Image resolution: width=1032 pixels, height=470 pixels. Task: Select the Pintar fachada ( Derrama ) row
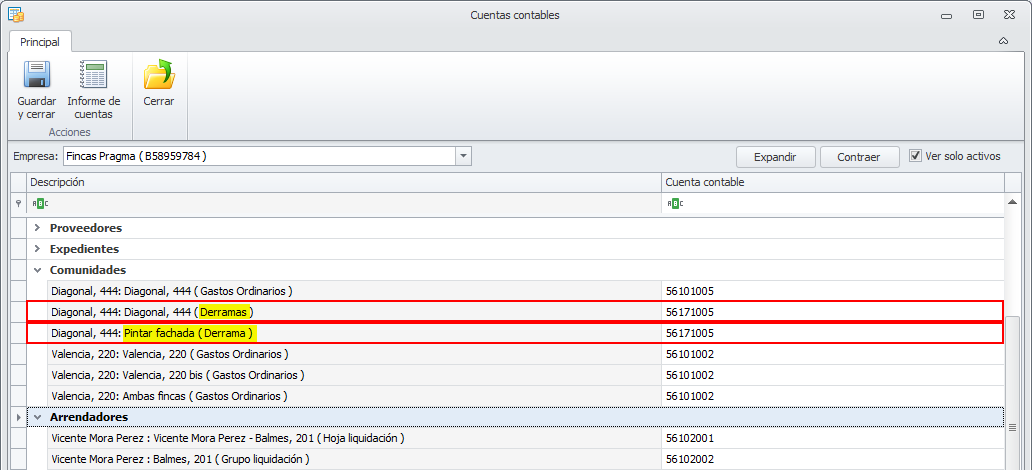515,333
